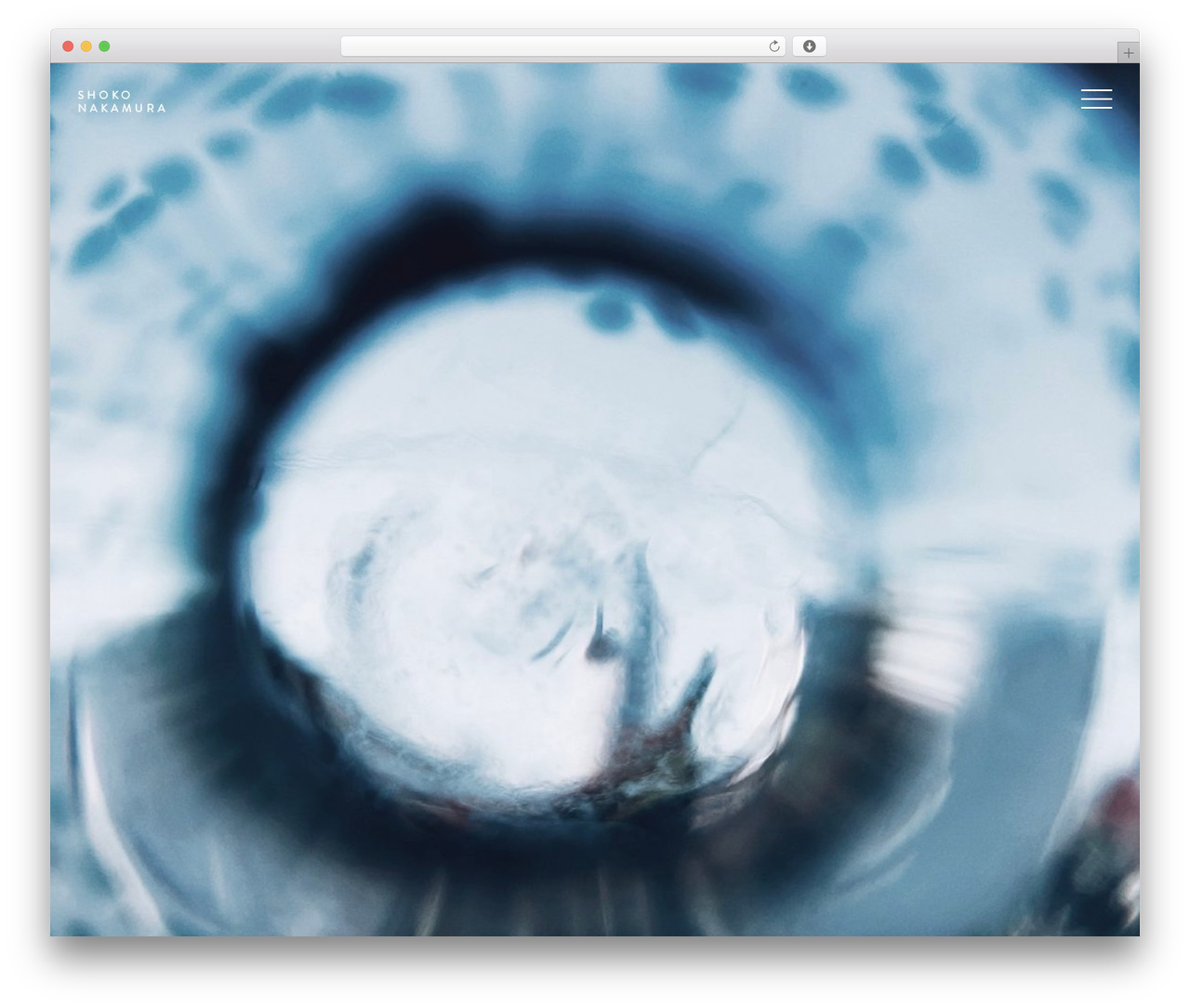The image size is (1190, 1008).
Task: Click the Shoko Nakamura site logo
Action: pos(122,101)
